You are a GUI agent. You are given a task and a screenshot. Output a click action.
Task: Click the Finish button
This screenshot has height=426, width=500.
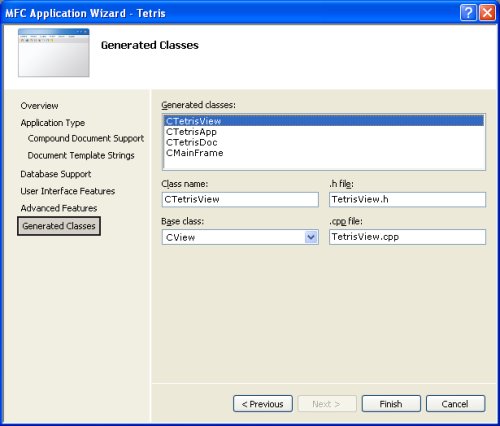click(391, 404)
